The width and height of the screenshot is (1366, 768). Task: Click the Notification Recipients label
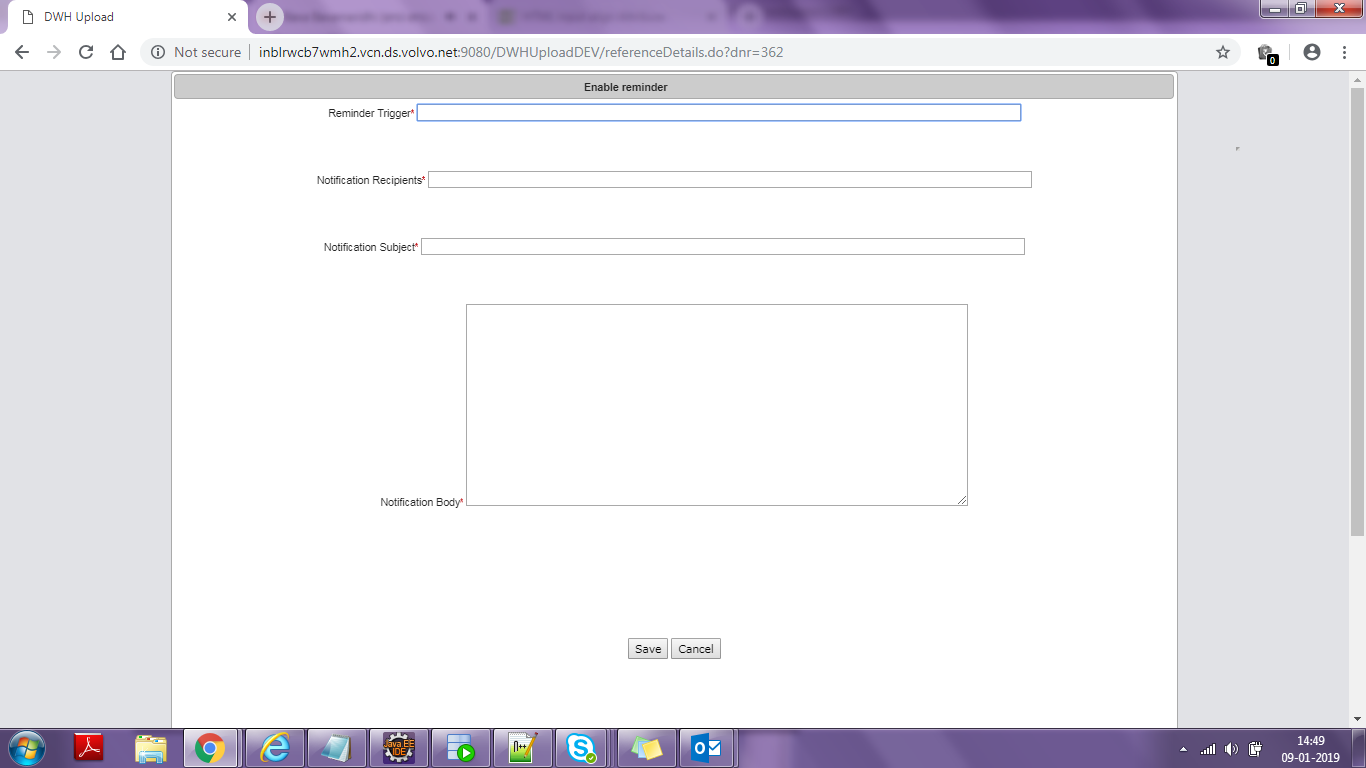[371, 181]
